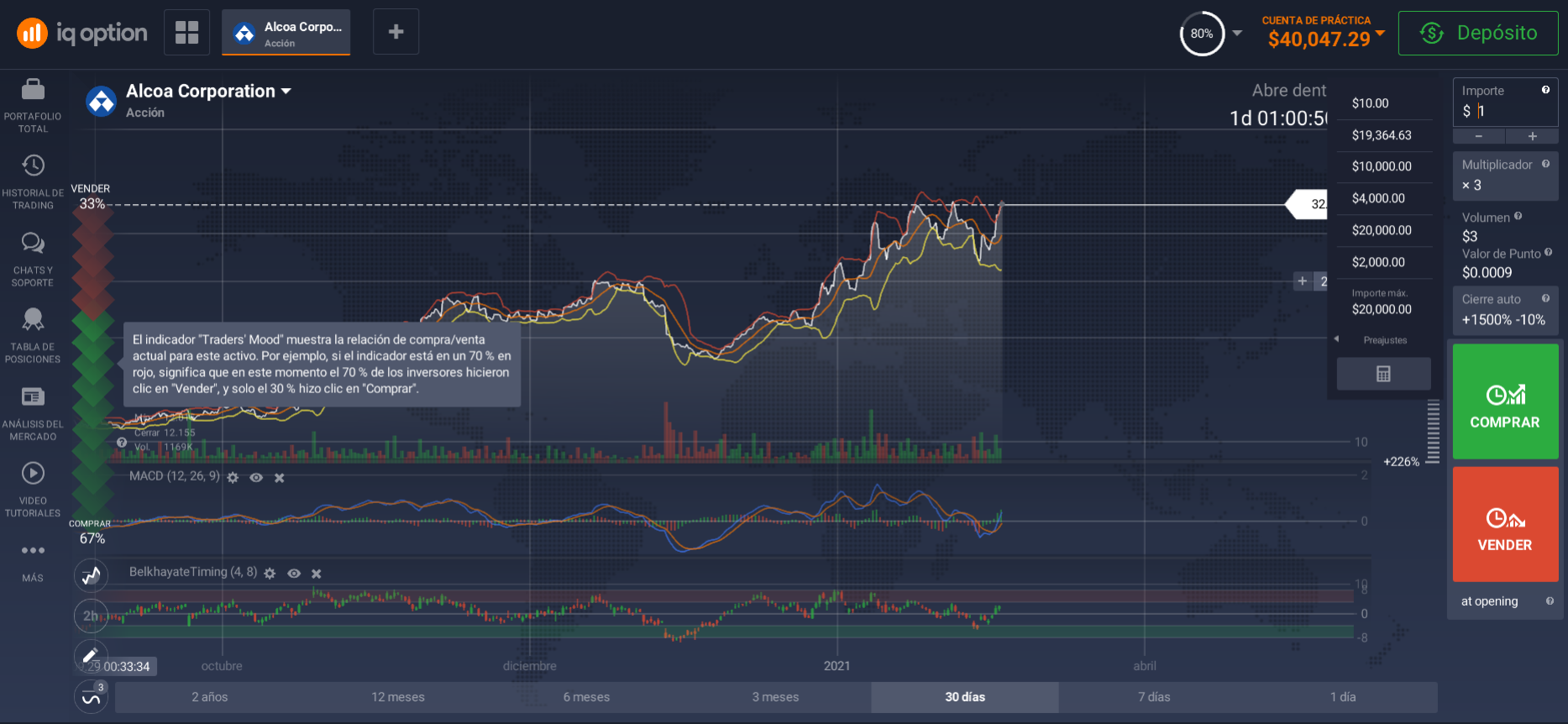
Task: Click the Cierre auto help icon
Action: tap(1545, 298)
